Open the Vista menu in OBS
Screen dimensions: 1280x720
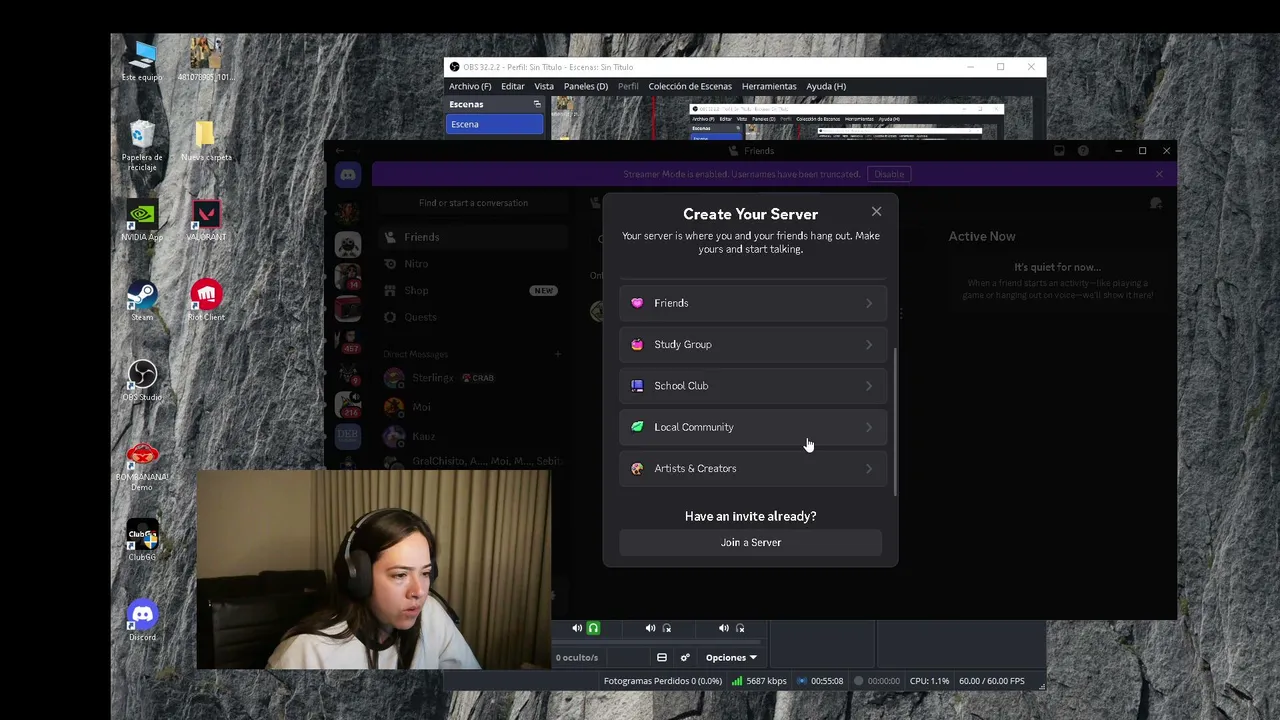[544, 86]
